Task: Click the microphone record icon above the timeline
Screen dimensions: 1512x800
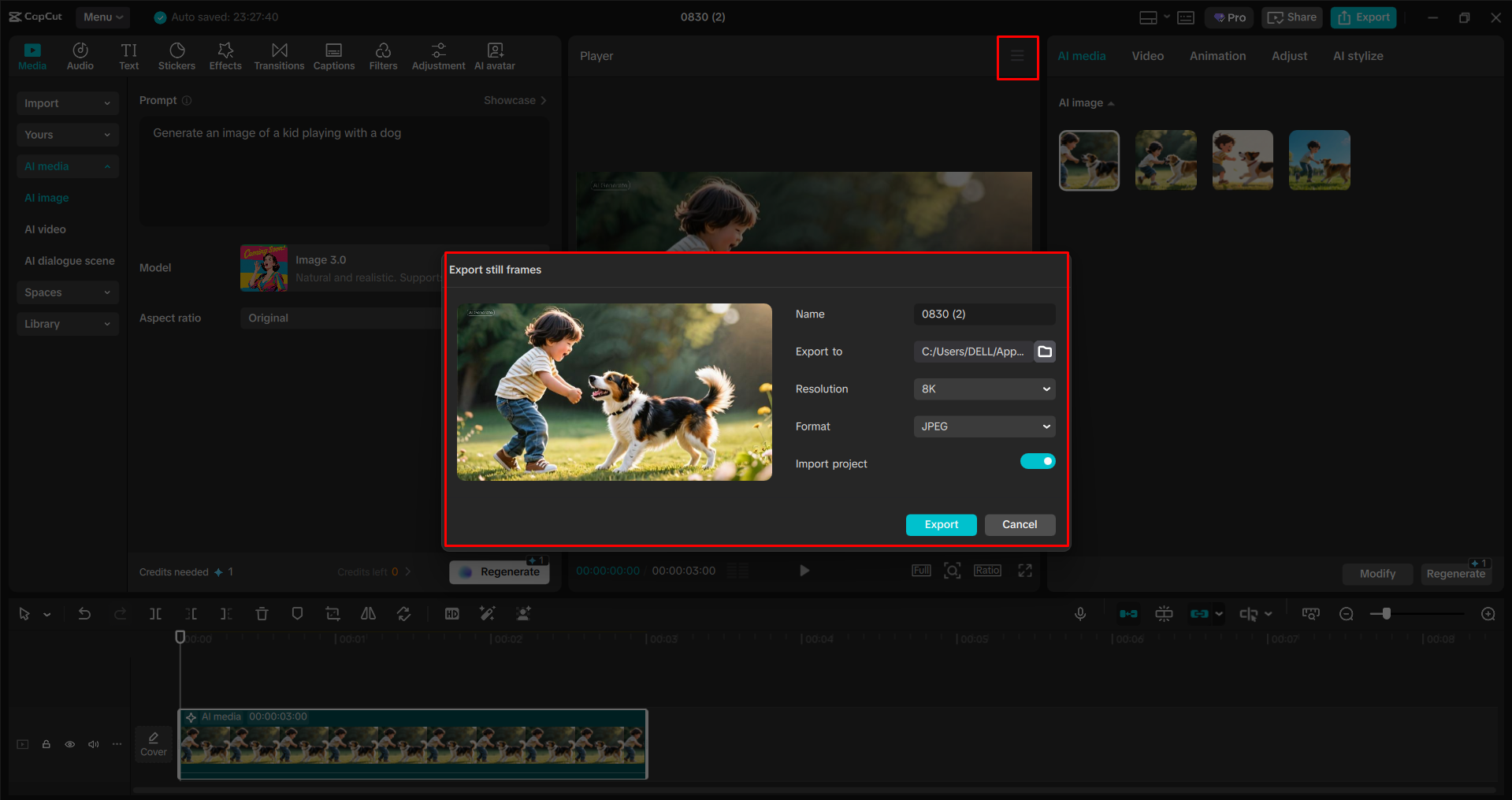Action: click(1079, 613)
